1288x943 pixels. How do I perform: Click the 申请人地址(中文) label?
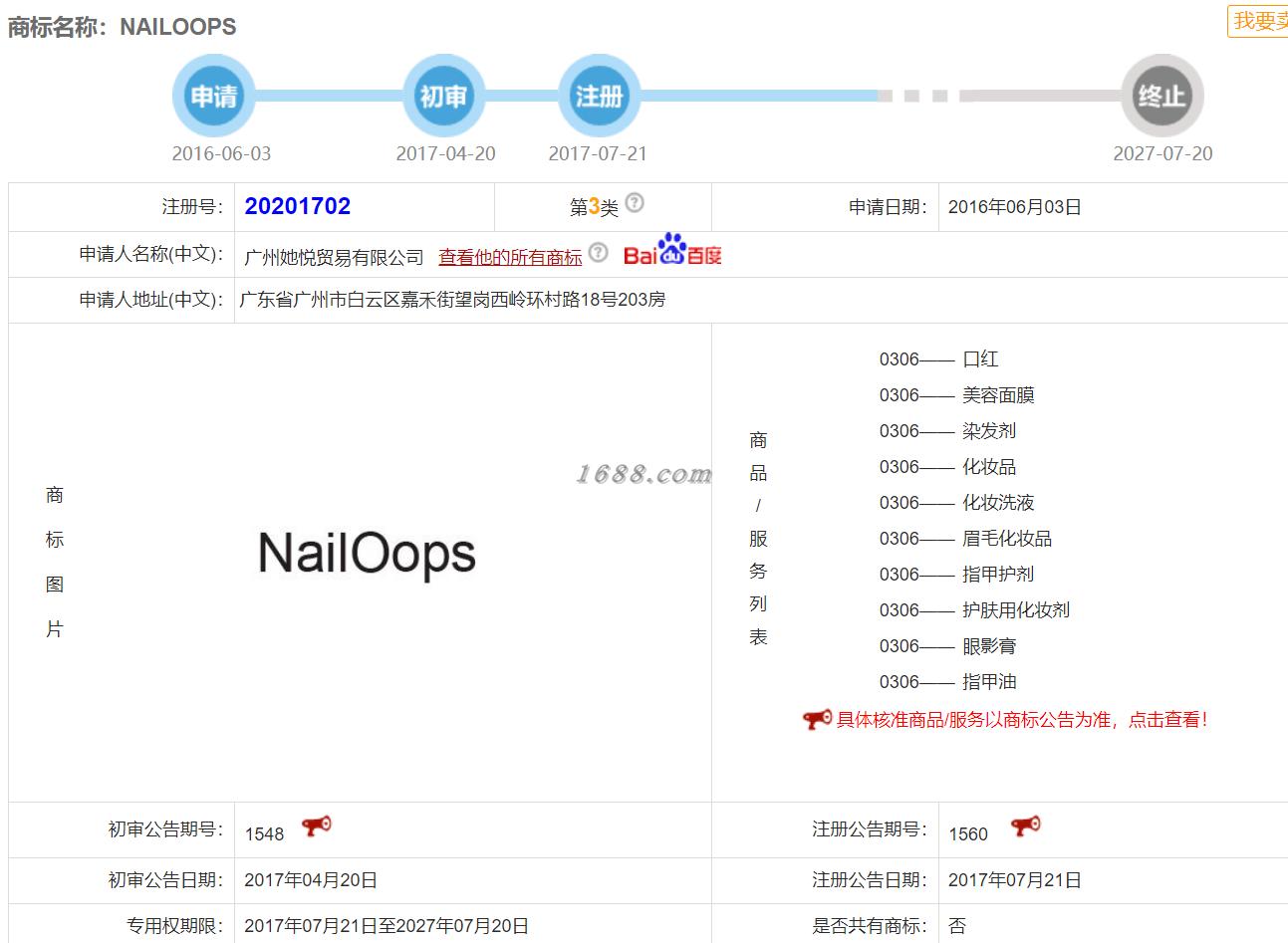[x=151, y=299]
